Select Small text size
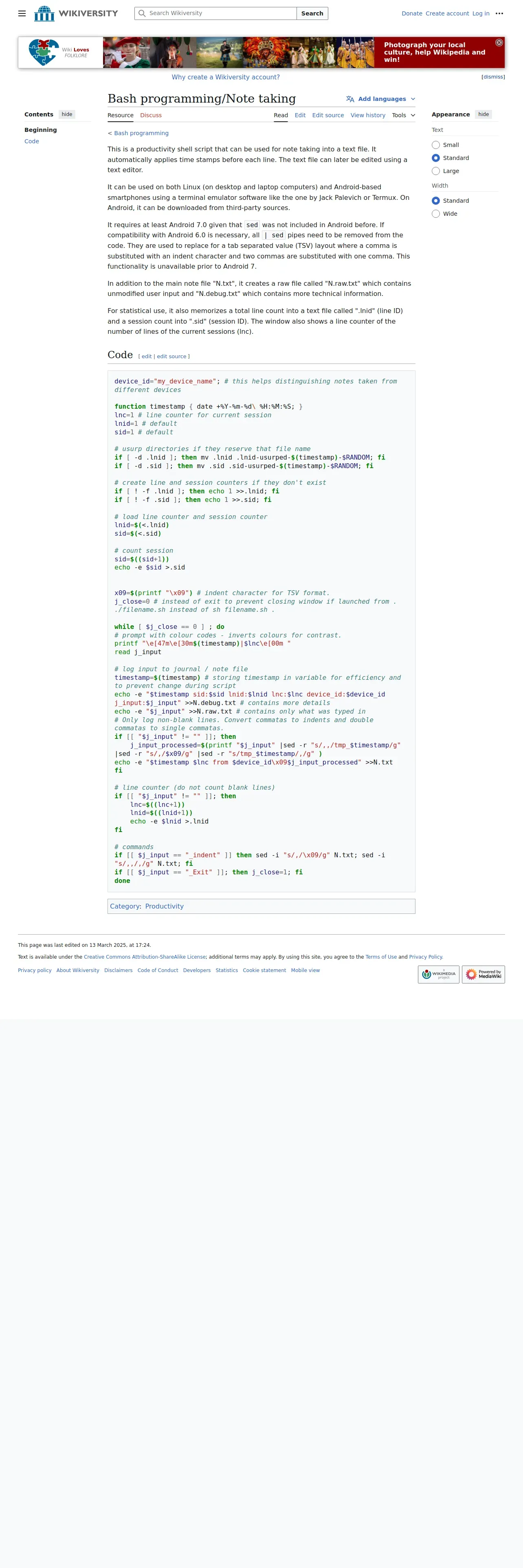This screenshot has height=1568, width=523. 436,145
